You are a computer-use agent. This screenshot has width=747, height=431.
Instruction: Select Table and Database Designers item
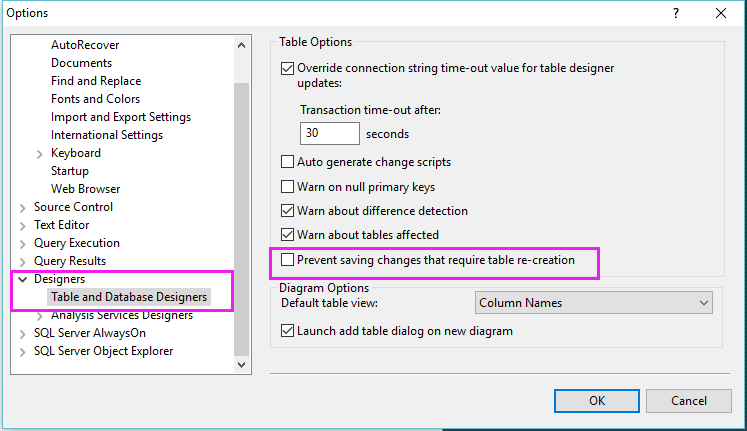[x=129, y=297]
